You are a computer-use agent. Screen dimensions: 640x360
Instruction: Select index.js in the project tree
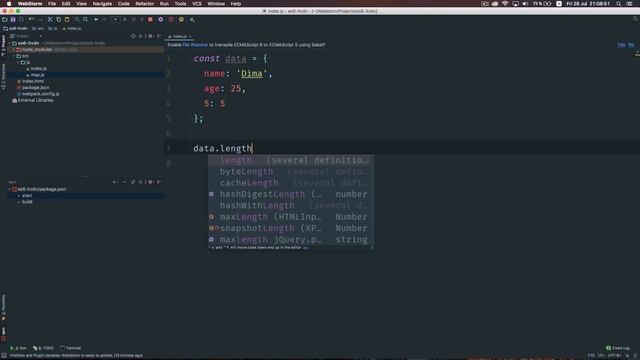[38, 69]
